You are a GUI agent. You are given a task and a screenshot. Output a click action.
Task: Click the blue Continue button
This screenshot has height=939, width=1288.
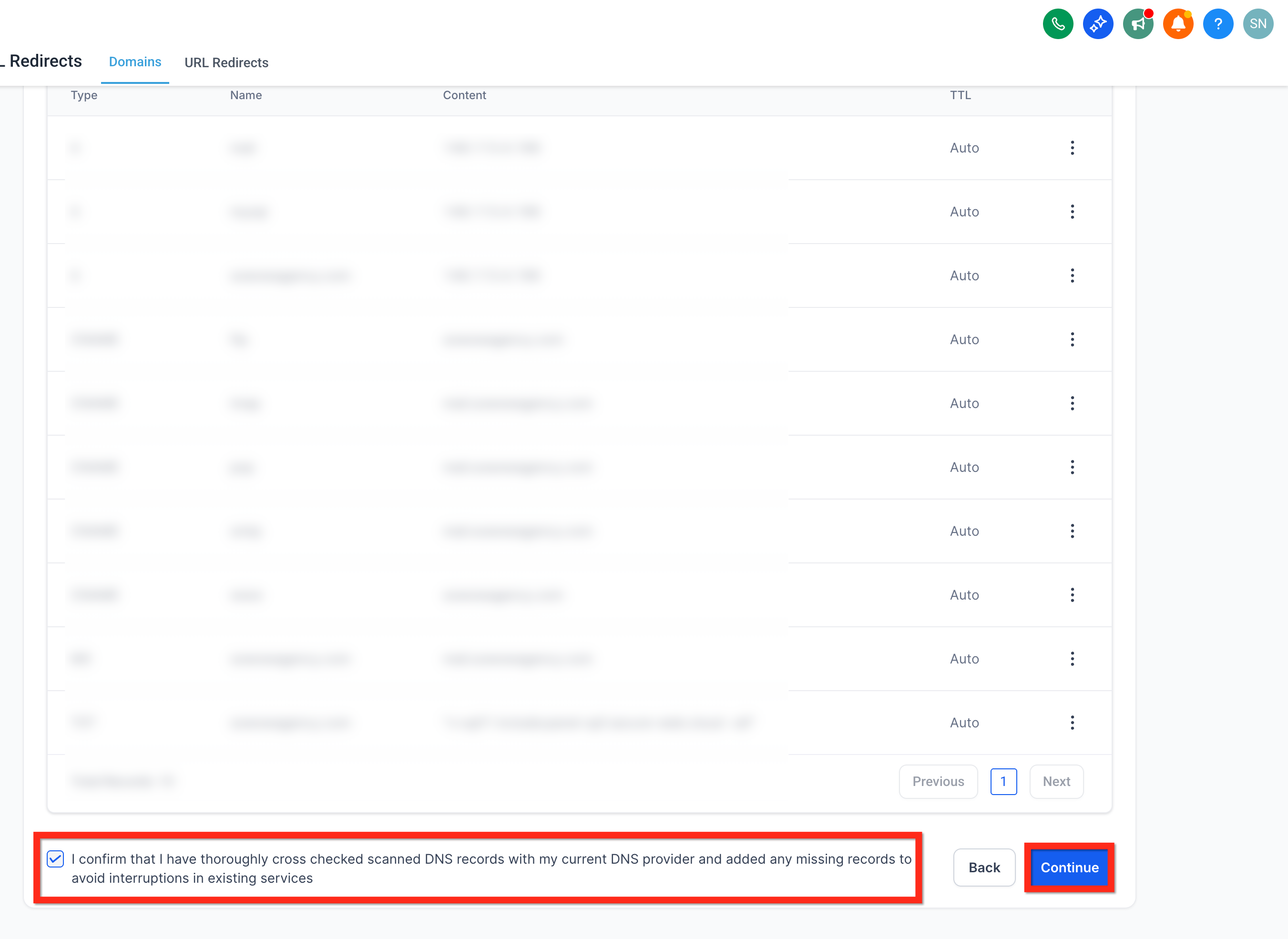point(1069,868)
